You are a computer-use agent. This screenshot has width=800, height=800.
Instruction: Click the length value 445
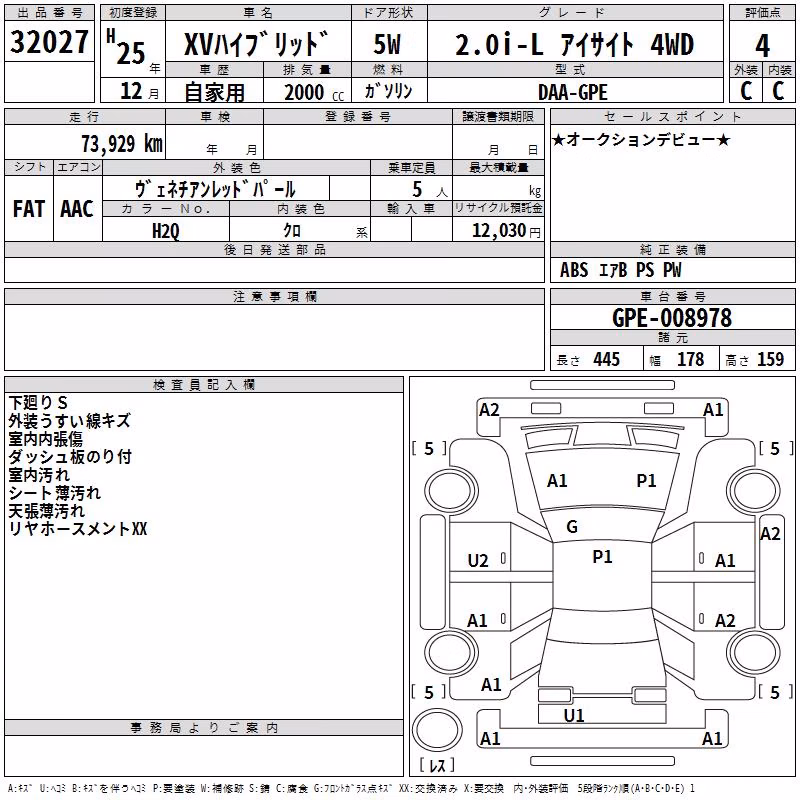pos(607,359)
